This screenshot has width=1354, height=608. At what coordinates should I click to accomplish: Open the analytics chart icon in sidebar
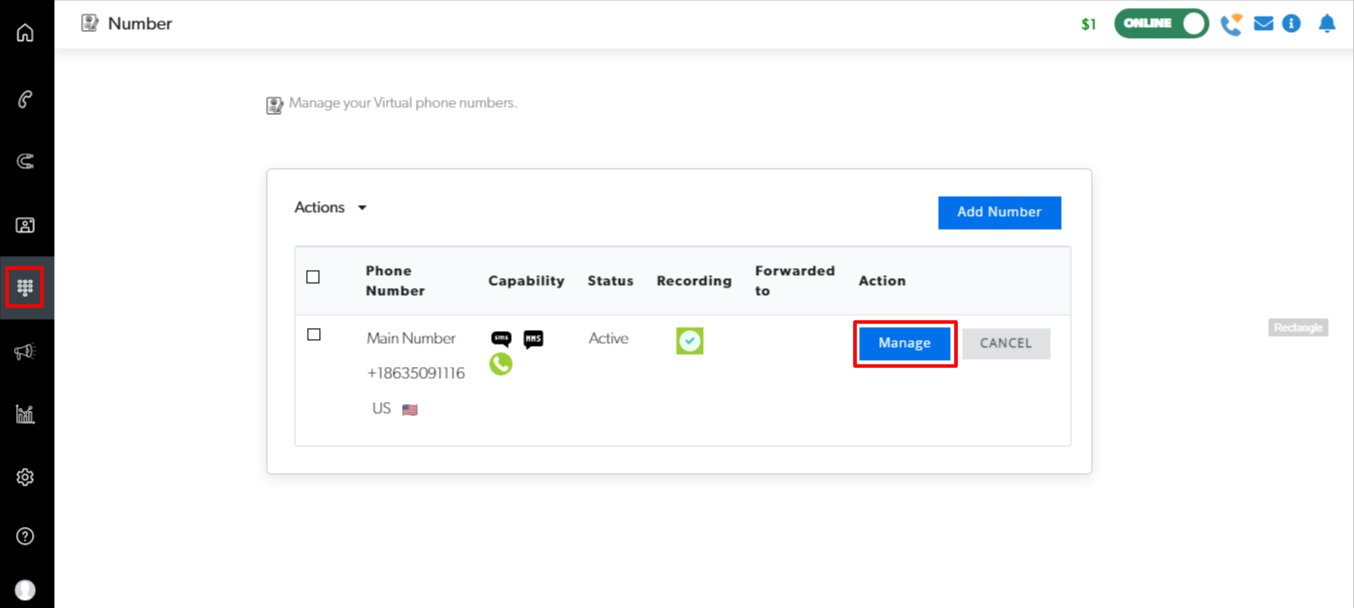25,414
